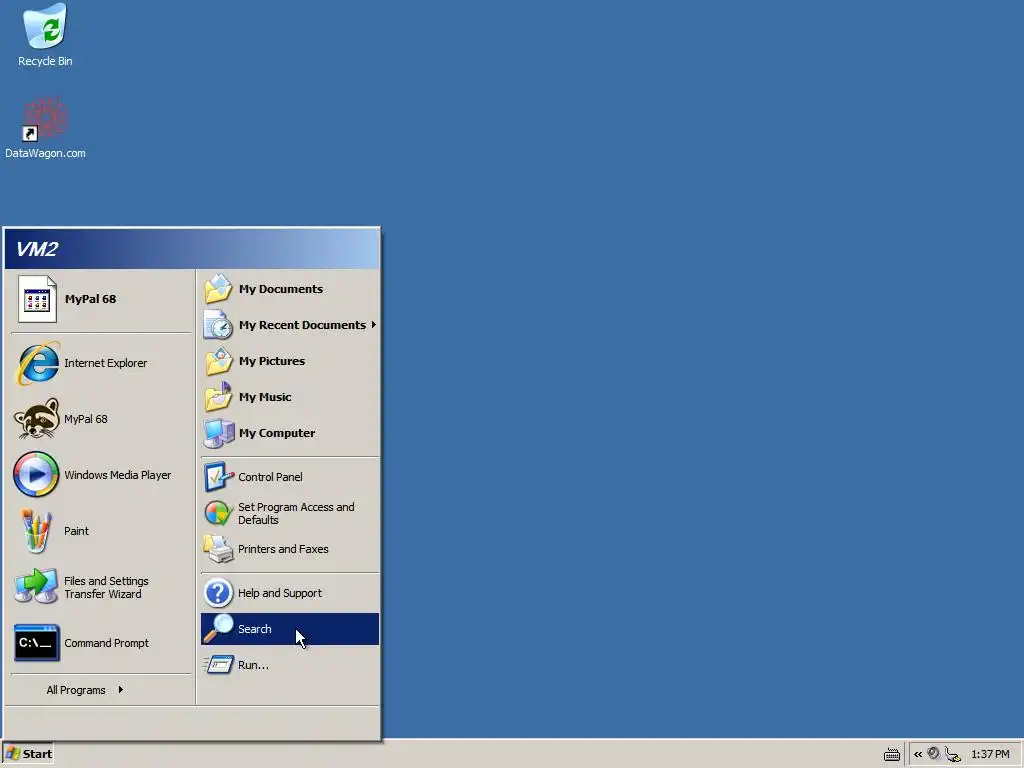Open the My Documents folder
The height and width of the screenshot is (768, 1024).
[290, 289]
